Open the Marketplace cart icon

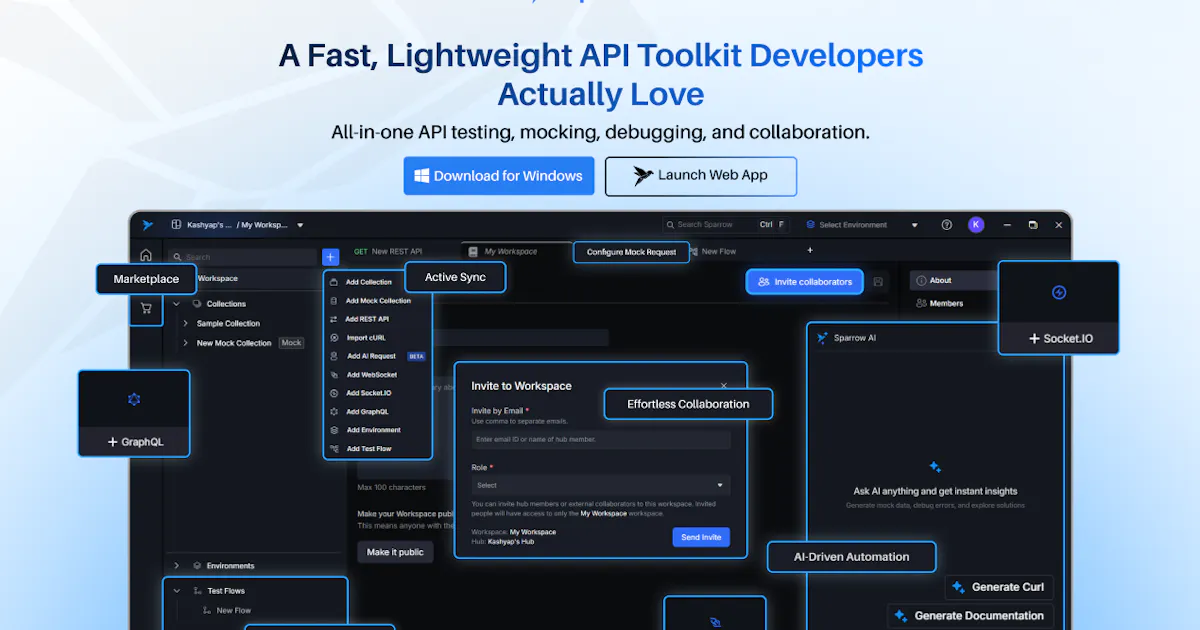click(x=146, y=308)
